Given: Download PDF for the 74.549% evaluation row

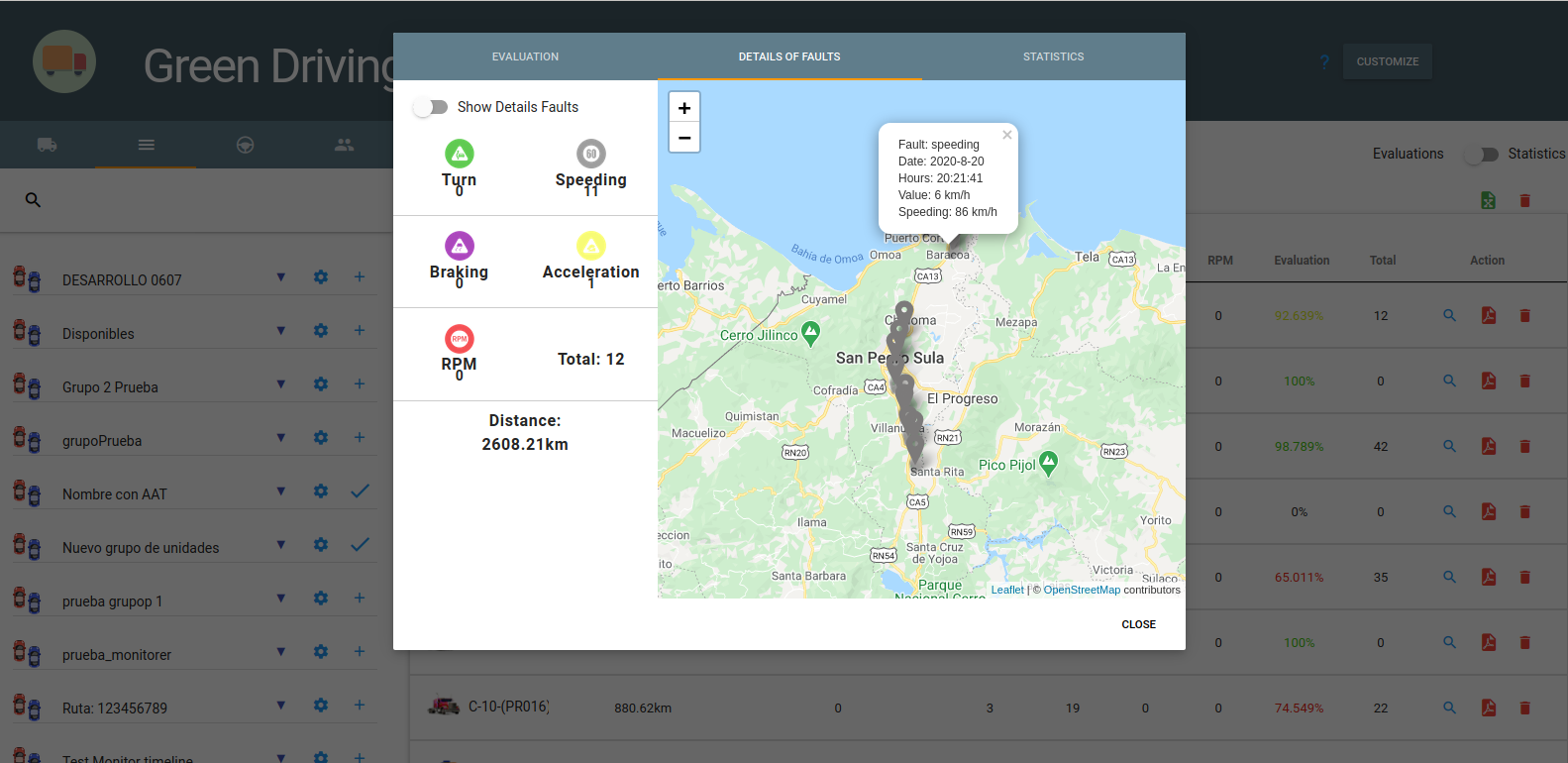Looking at the screenshot, I should pos(1488,708).
